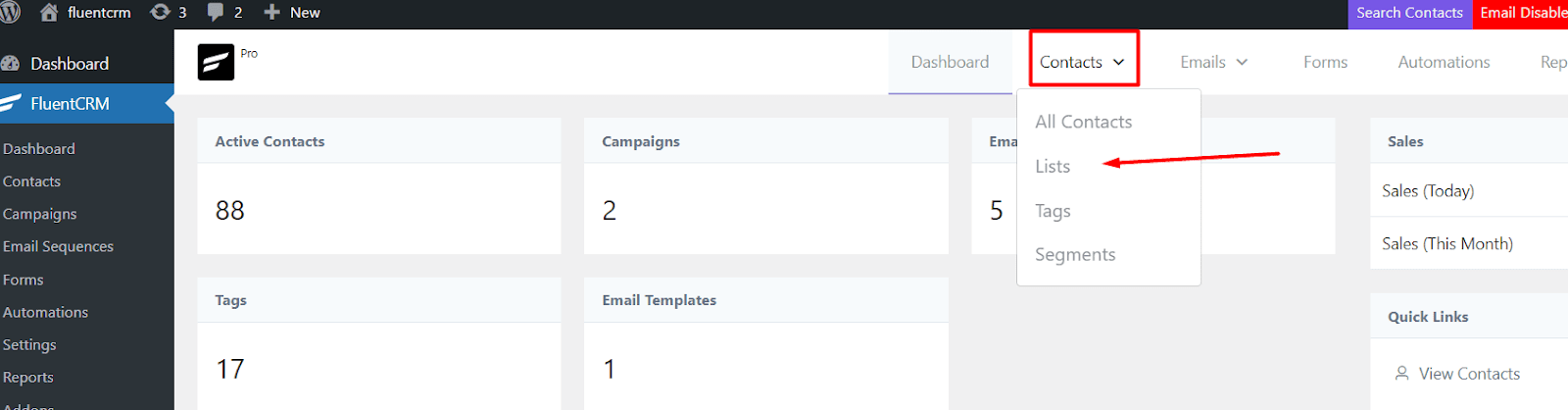Choose Tags in the Contacts menu
Screen dimensions: 1568x410
point(1053,211)
